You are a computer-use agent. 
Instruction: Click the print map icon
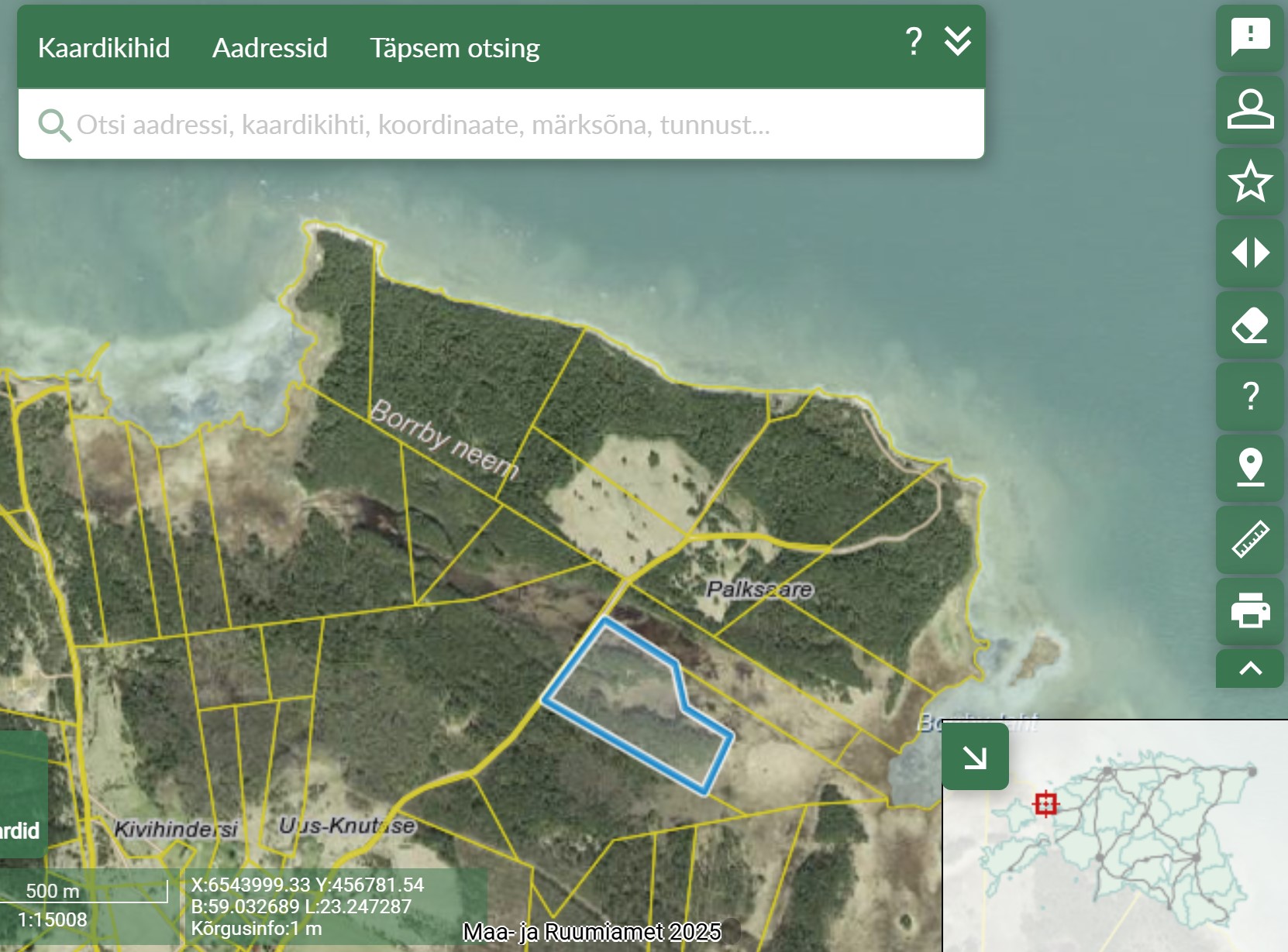click(x=1249, y=610)
